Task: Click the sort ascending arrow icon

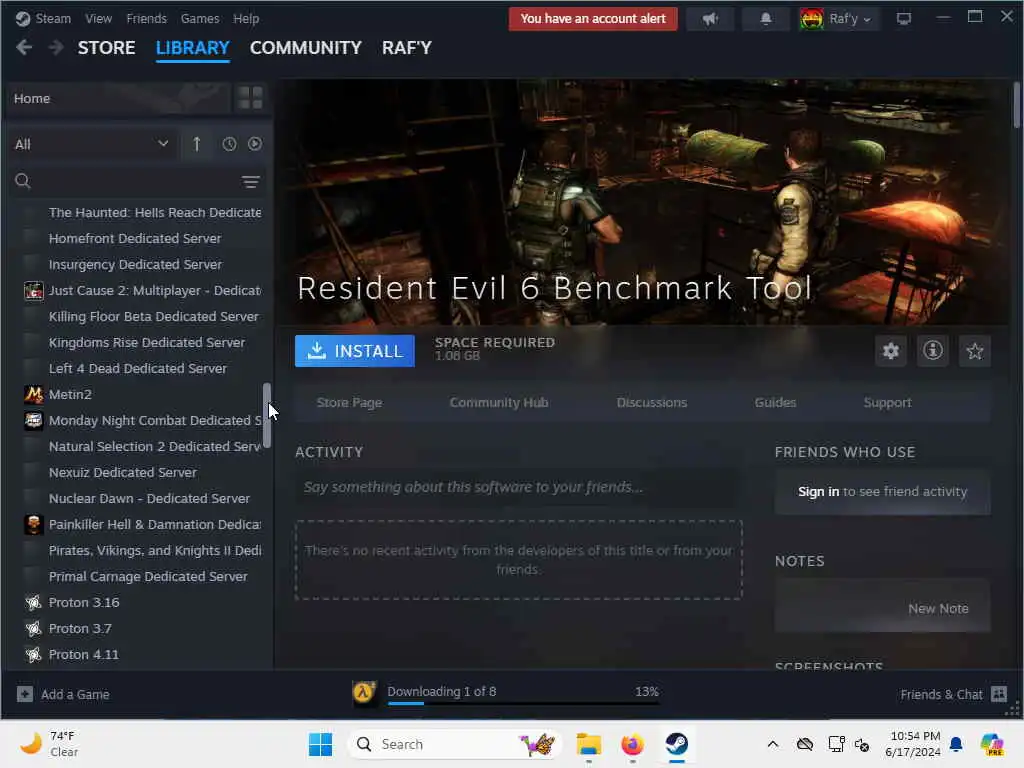Action: coord(197,144)
